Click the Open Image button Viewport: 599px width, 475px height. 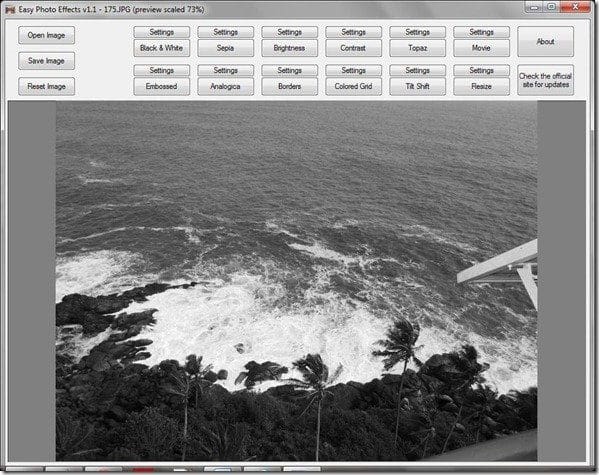(x=46, y=35)
